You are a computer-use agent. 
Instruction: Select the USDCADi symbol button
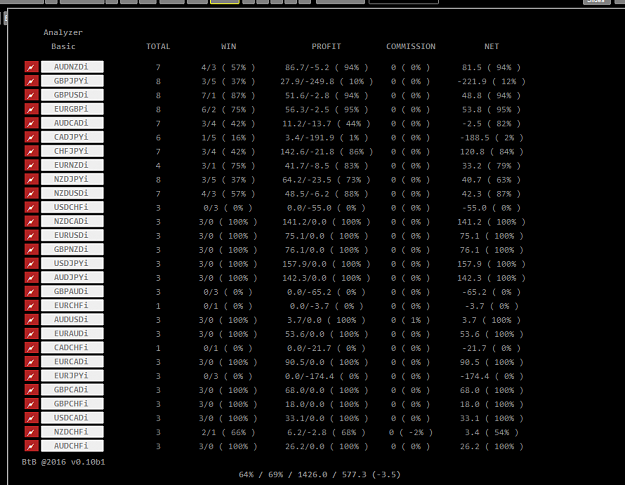coord(72,418)
